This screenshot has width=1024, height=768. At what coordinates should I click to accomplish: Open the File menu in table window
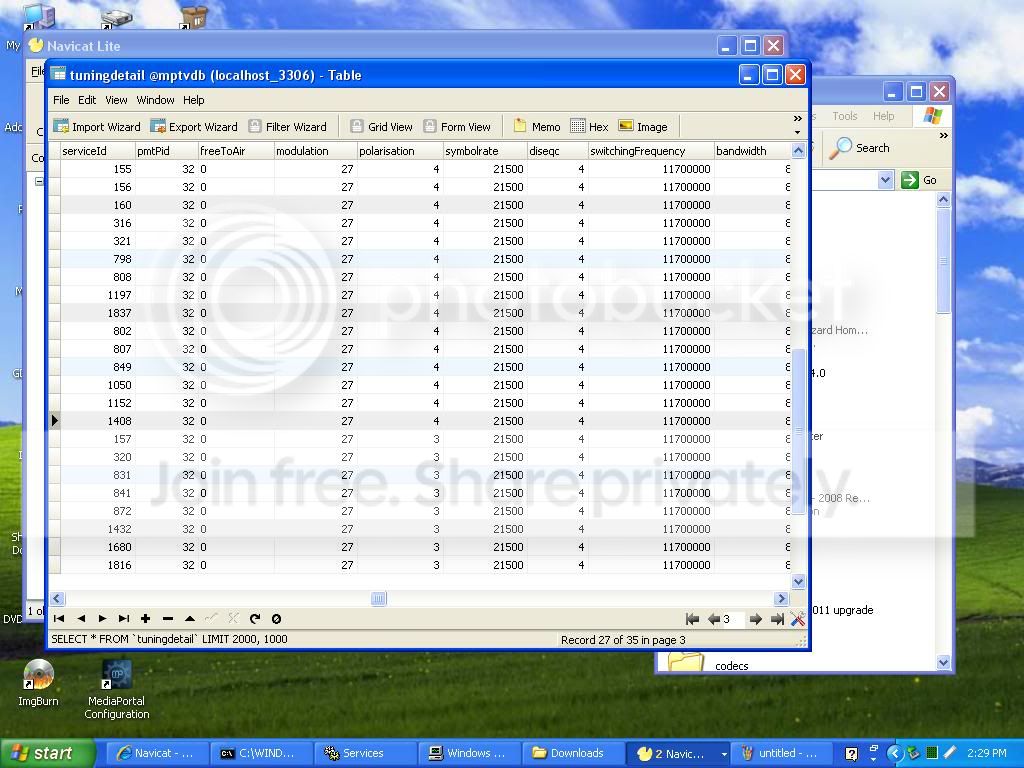pyautogui.click(x=61, y=100)
